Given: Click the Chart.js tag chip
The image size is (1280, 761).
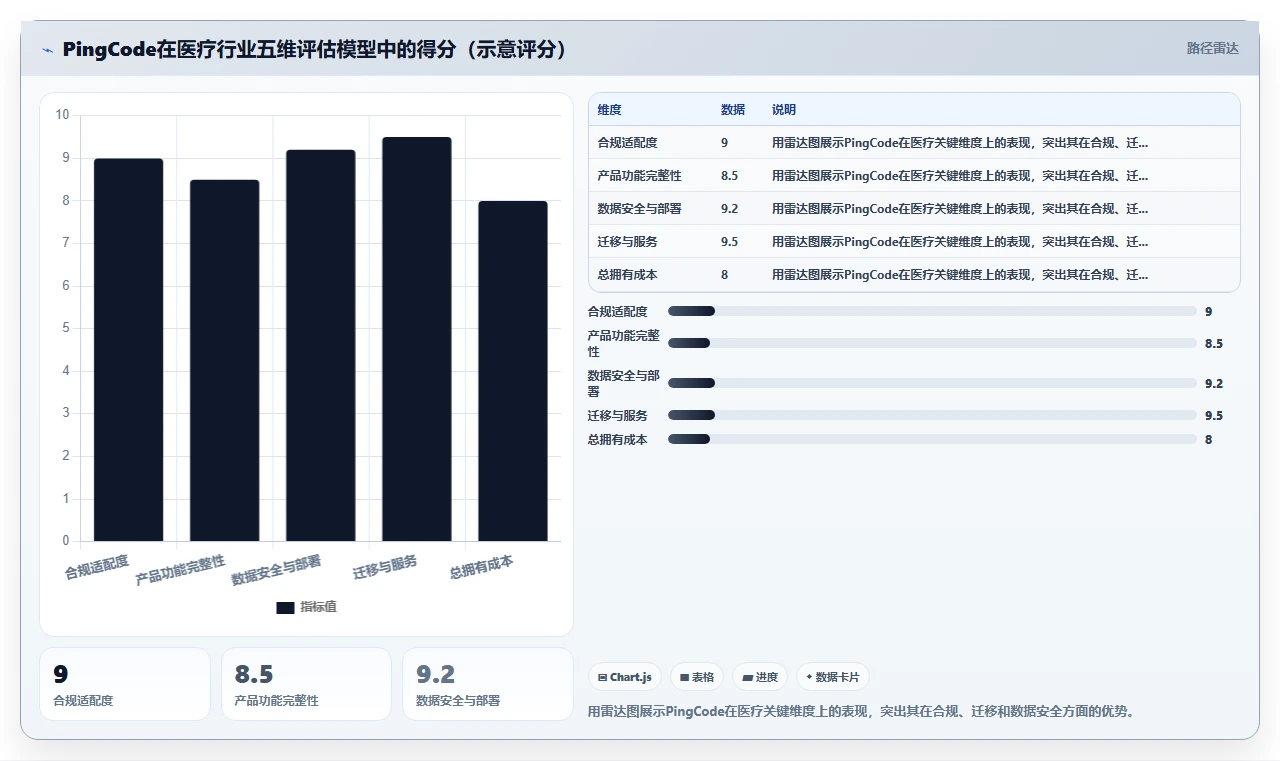Looking at the screenshot, I should coord(624,677).
